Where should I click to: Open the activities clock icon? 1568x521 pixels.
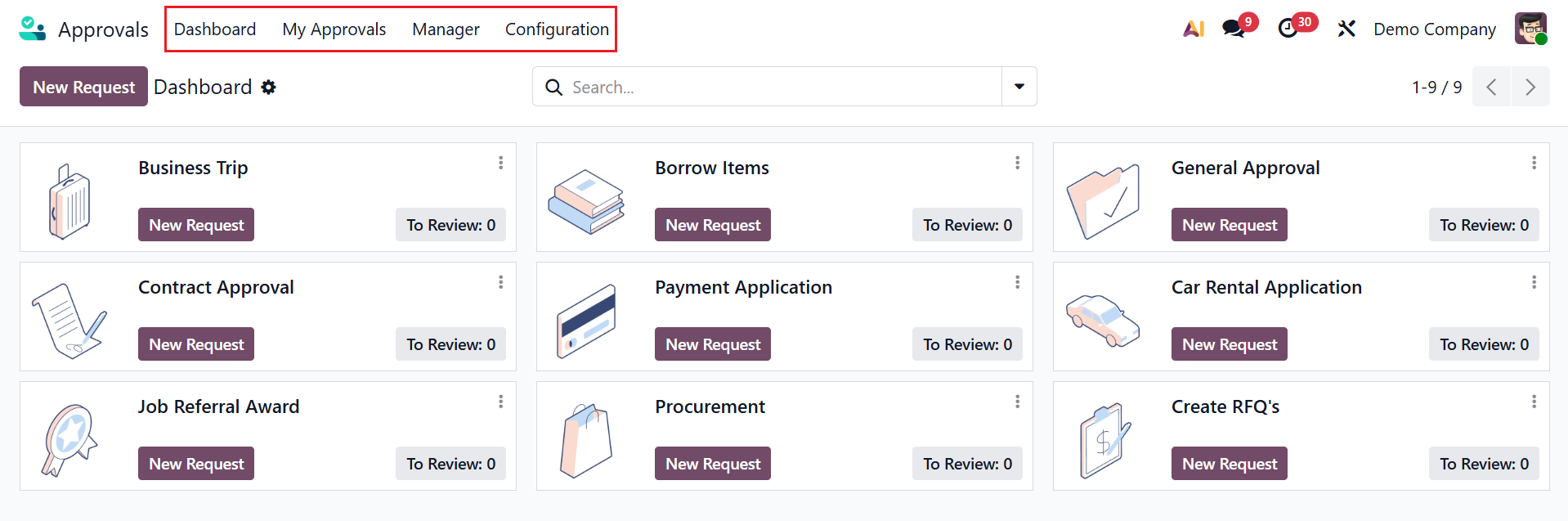1288,29
